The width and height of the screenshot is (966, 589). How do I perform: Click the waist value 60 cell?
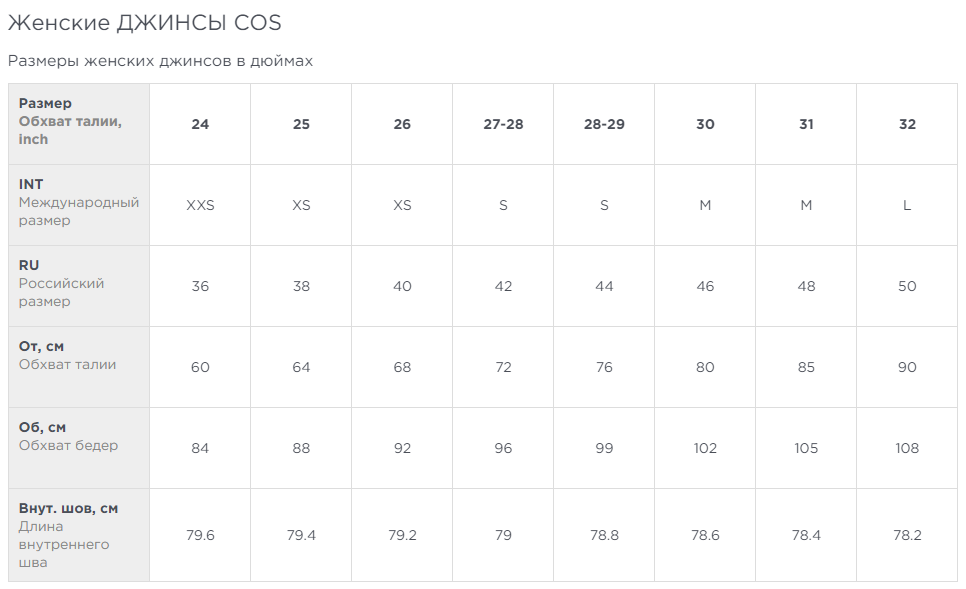pyautogui.click(x=200, y=367)
